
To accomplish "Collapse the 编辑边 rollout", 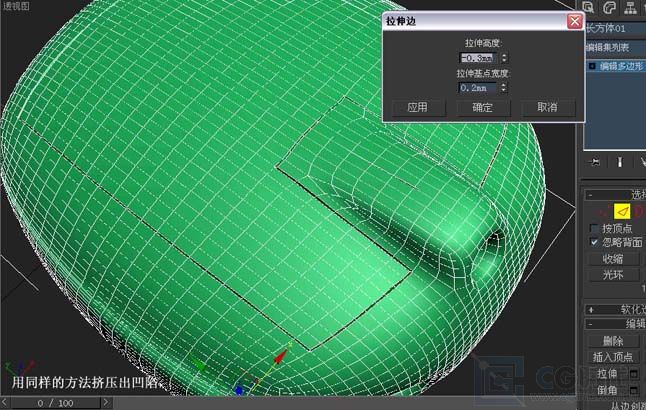I will click(590, 324).
